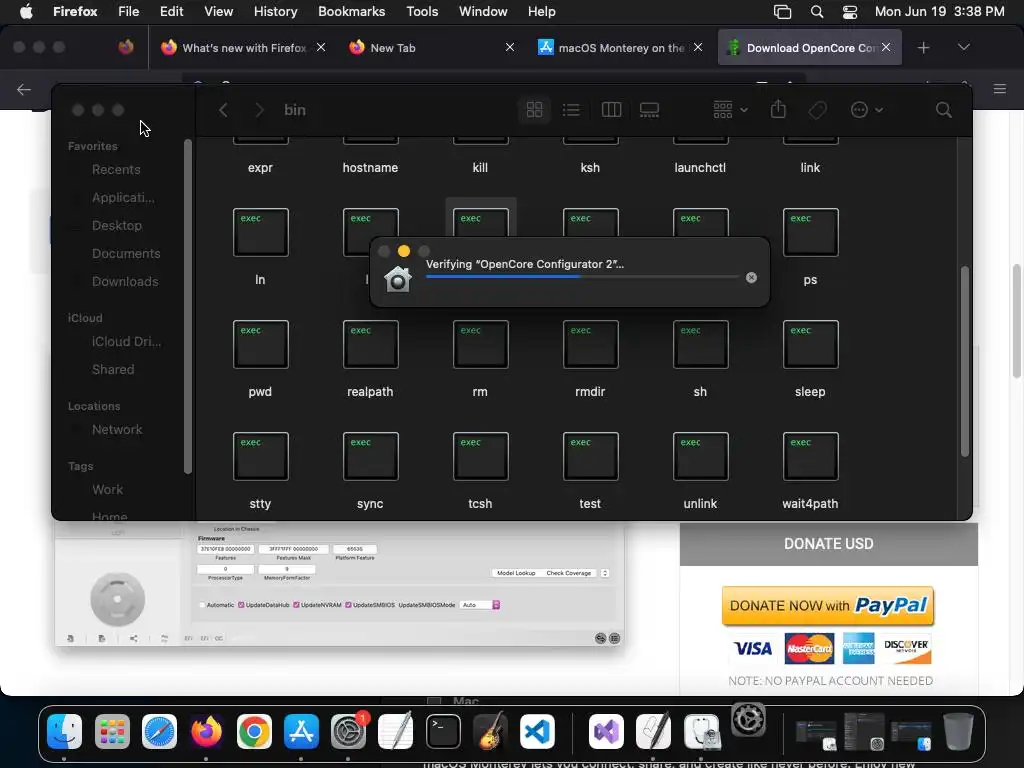Viewport: 1024px width, 768px height.
Task: Open Disk Utility from the Dock
Action: [x=702, y=731]
